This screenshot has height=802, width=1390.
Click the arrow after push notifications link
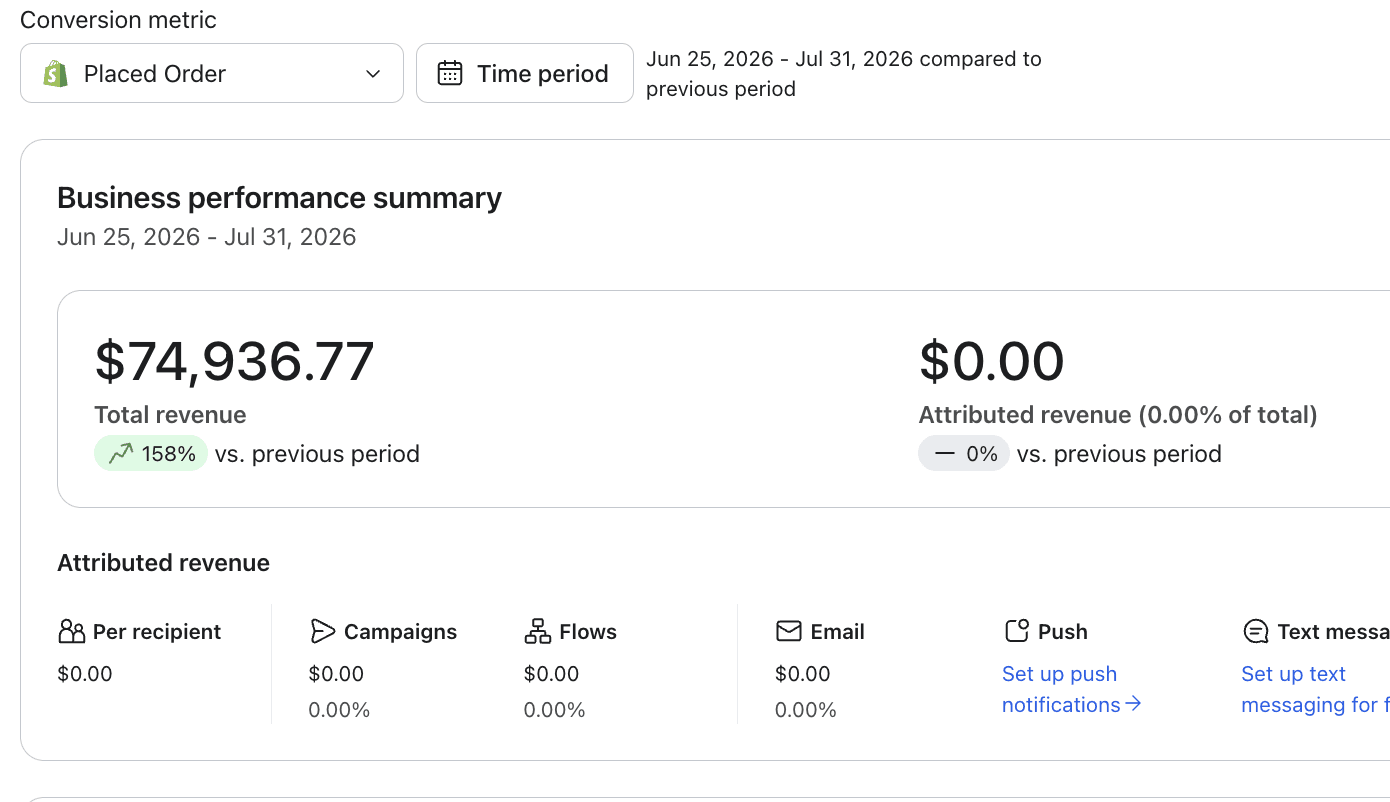1133,704
